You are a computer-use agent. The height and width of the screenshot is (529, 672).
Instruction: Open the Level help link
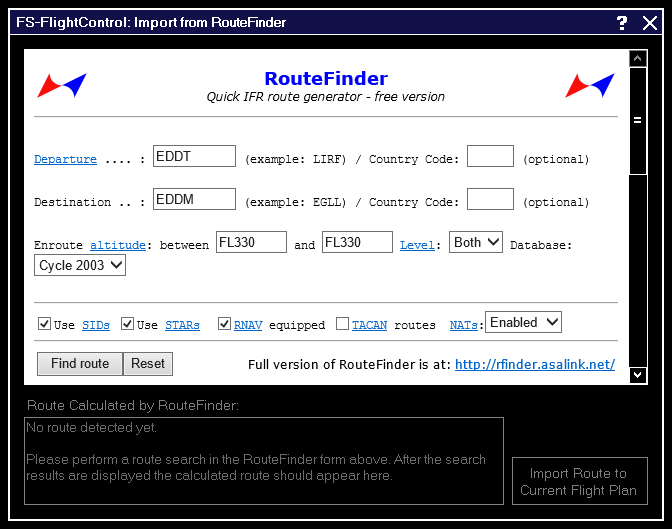(x=417, y=245)
